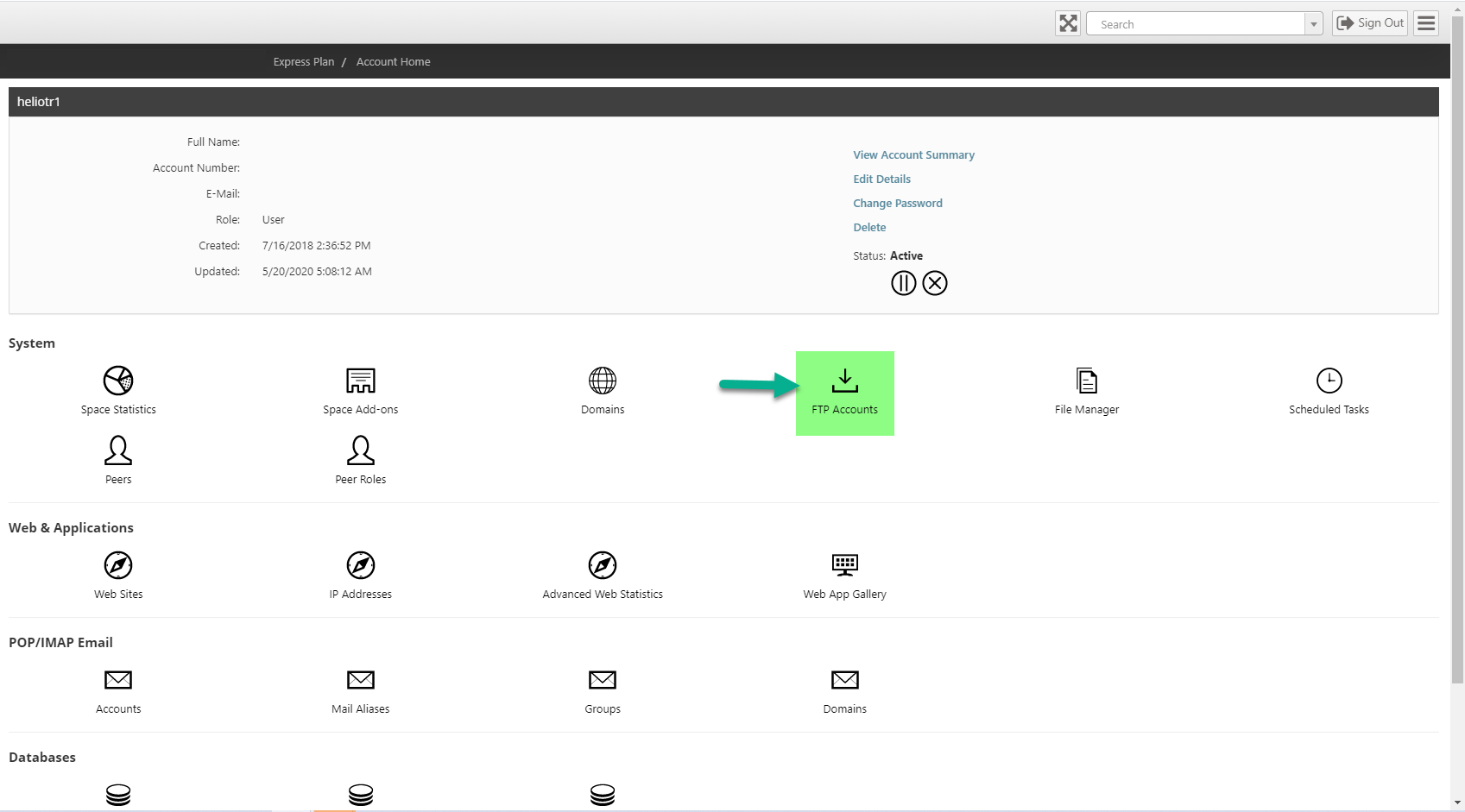Screen dimensions: 1465x812
Task: Open the hamburger menu in the top bar
Action: 1426,23
